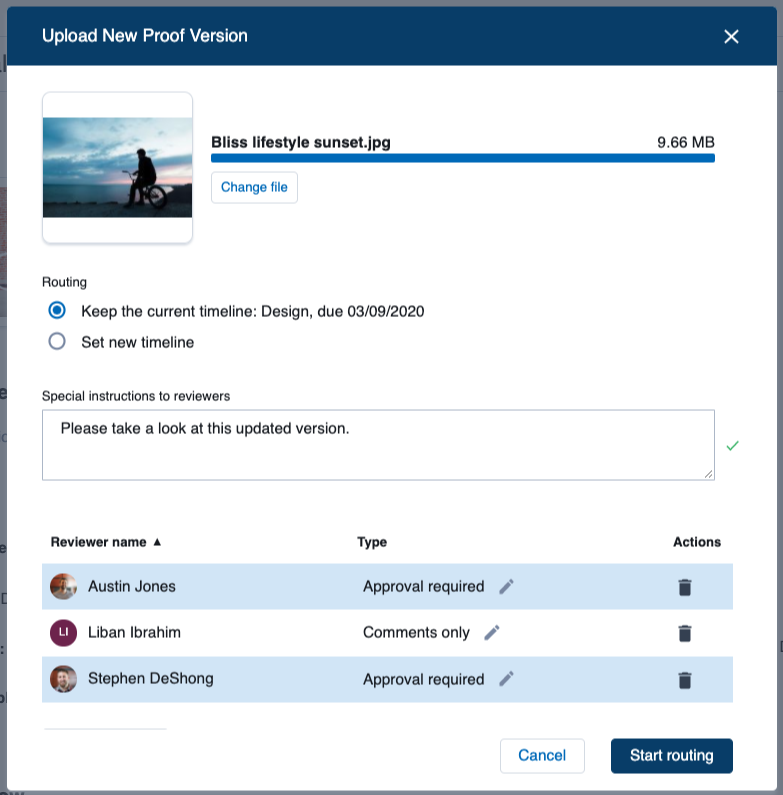Click the special instructions text box
The width and height of the screenshot is (783, 795).
pos(378,445)
